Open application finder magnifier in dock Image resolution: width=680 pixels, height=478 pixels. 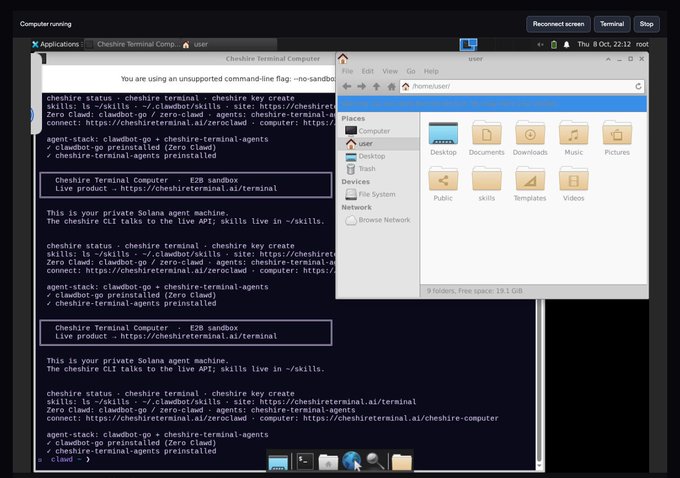point(376,462)
